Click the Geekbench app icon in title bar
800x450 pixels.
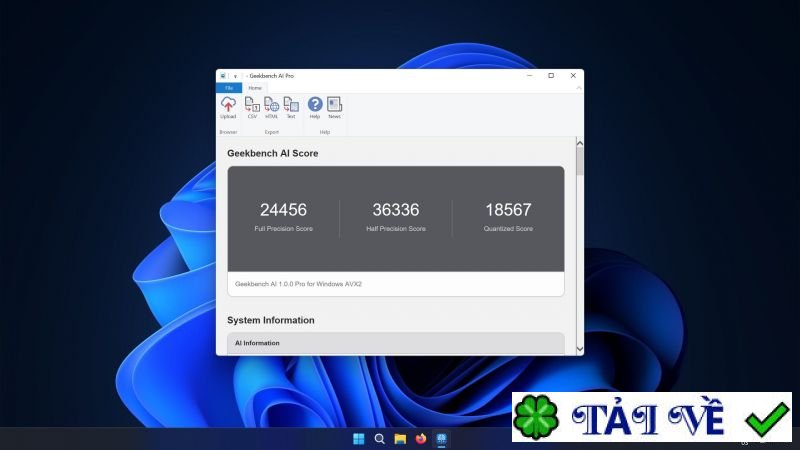tap(223, 76)
